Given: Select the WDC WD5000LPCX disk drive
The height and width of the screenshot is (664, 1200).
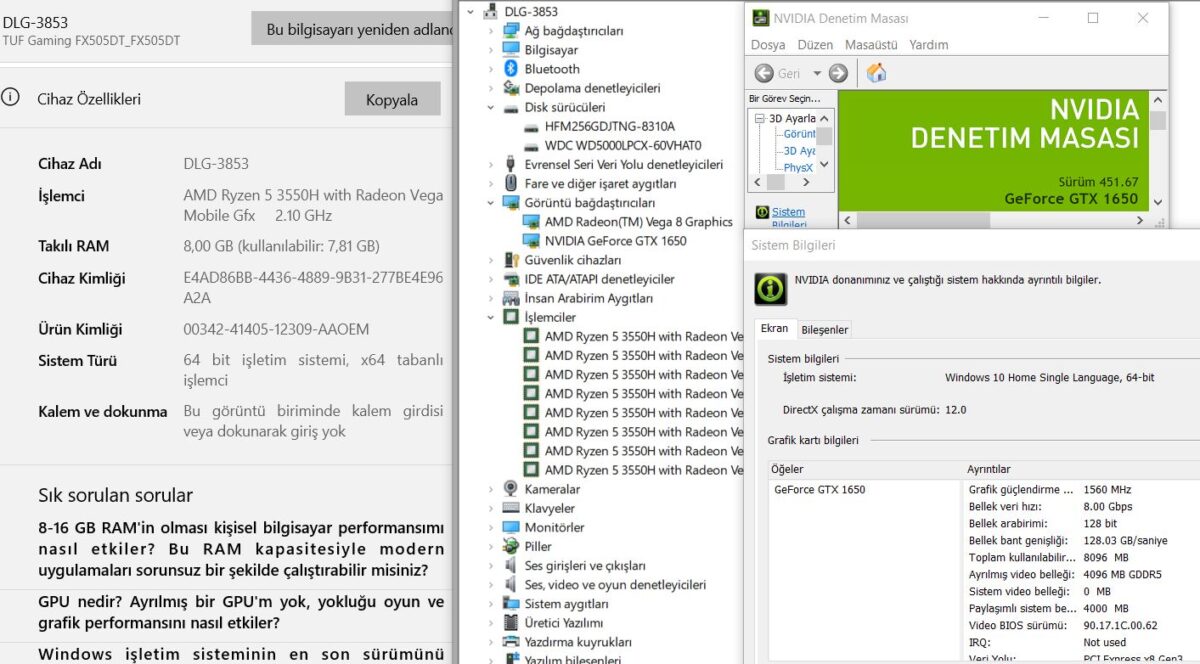Looking at the screenshot, I should click(x=622, y=145).
